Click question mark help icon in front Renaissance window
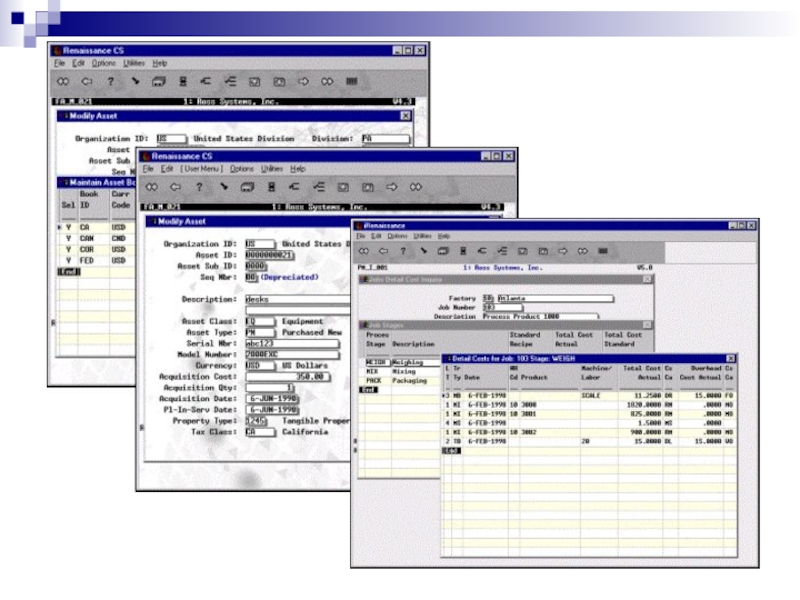Viewport: 800px width, 600px height. 403,251
